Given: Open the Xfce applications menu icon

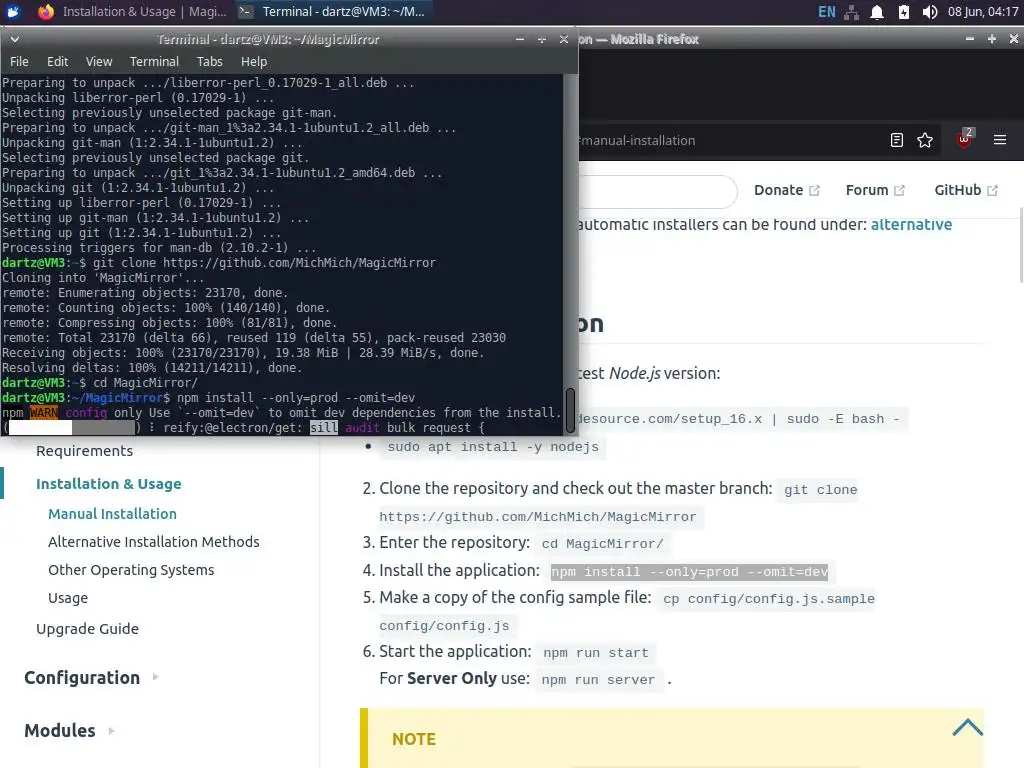Looking at the screenshot, I should tap(13, 12).
